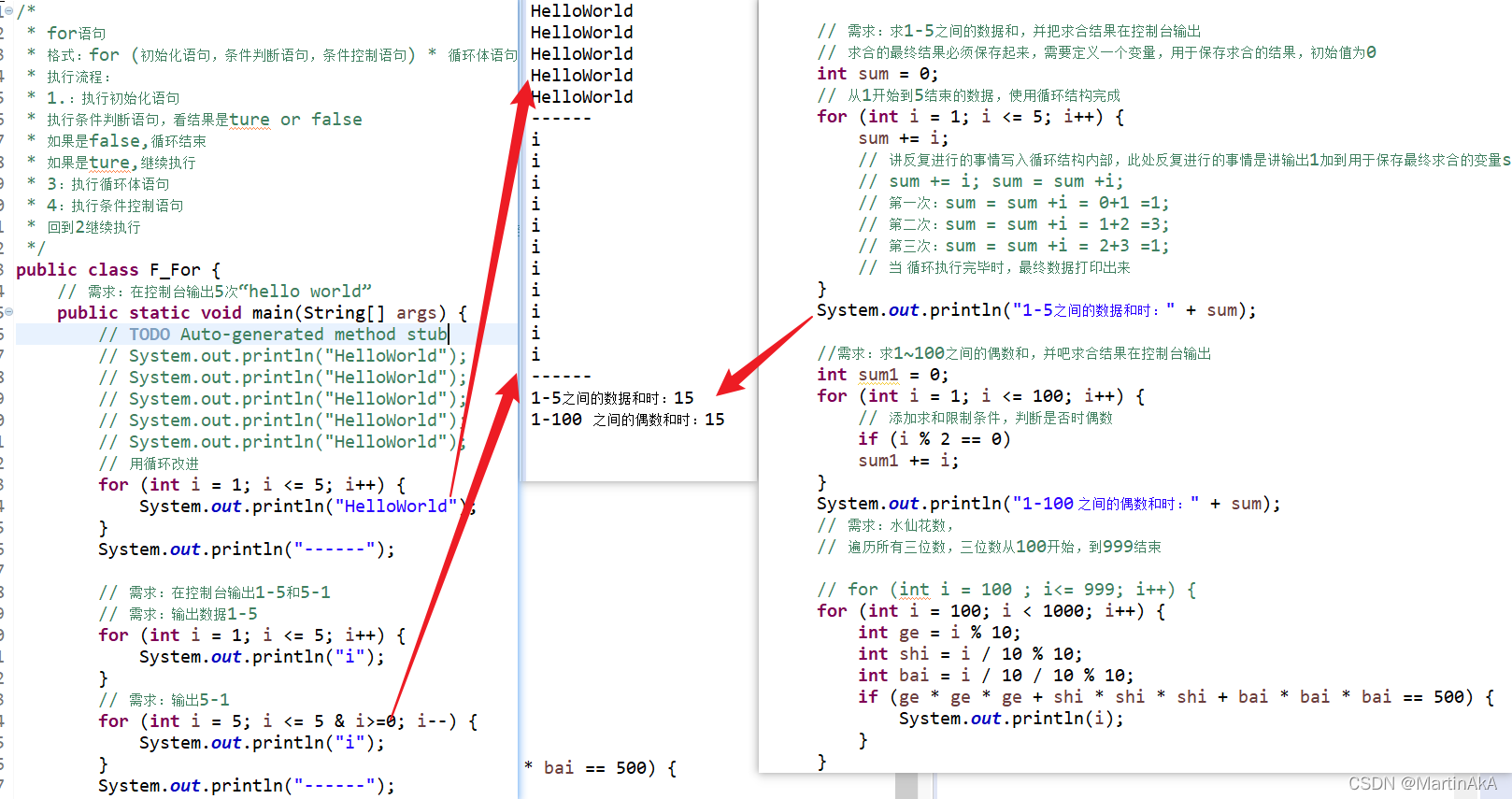Click the '3: 执行循环体语句' comment line
Image resolution: width=1512 pixels, height=799 pixels.
tap(98, 184)
